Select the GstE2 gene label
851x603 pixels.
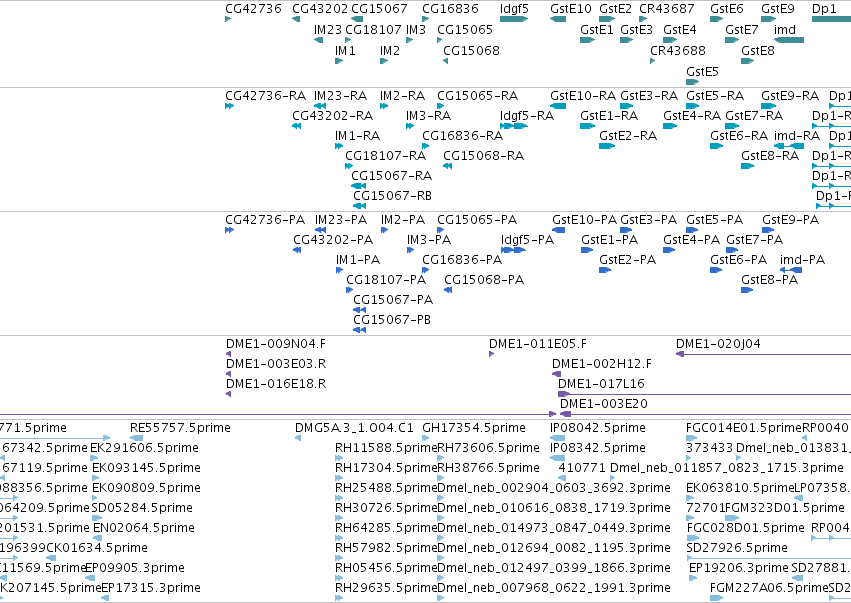click(x=615, y=9)
